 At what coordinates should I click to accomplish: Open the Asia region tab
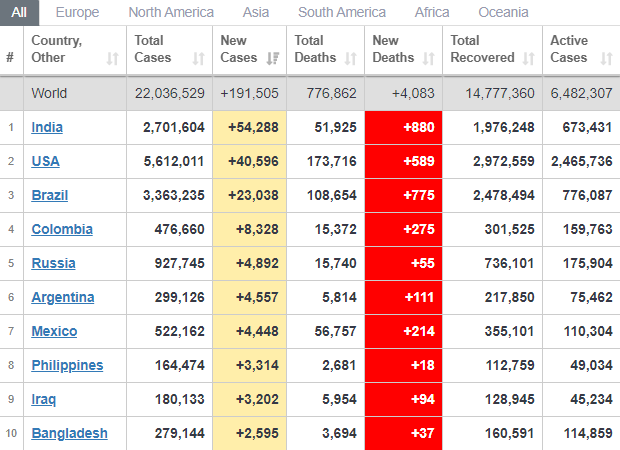[x=255, y=12]
